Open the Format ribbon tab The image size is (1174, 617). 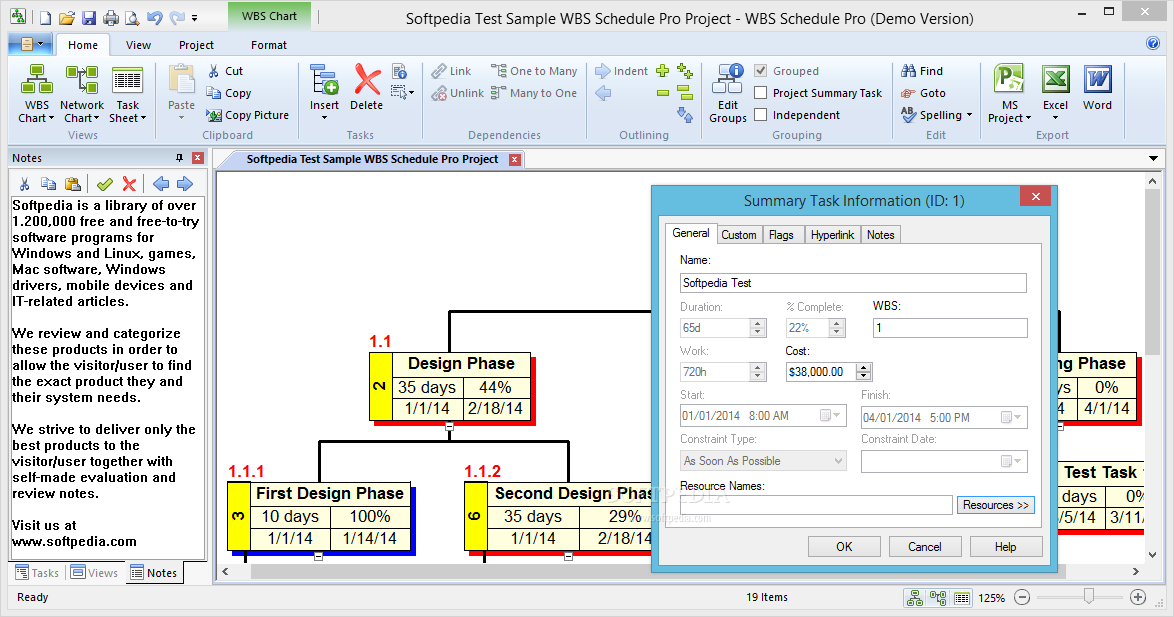pyautogui.click(x=269, y=45)
